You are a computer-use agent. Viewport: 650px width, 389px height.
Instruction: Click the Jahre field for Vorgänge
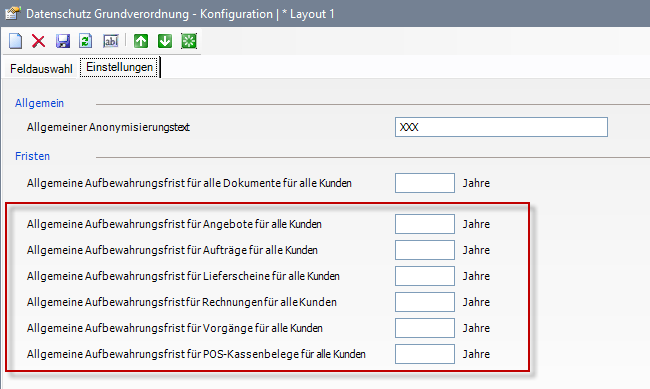[x=424, y=328]
